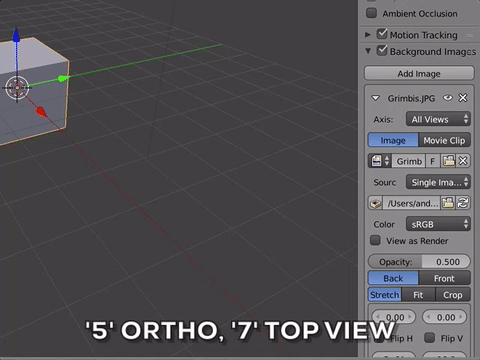Open the Axis All Views dropdown
480x360 pixels.
(438, 119)
